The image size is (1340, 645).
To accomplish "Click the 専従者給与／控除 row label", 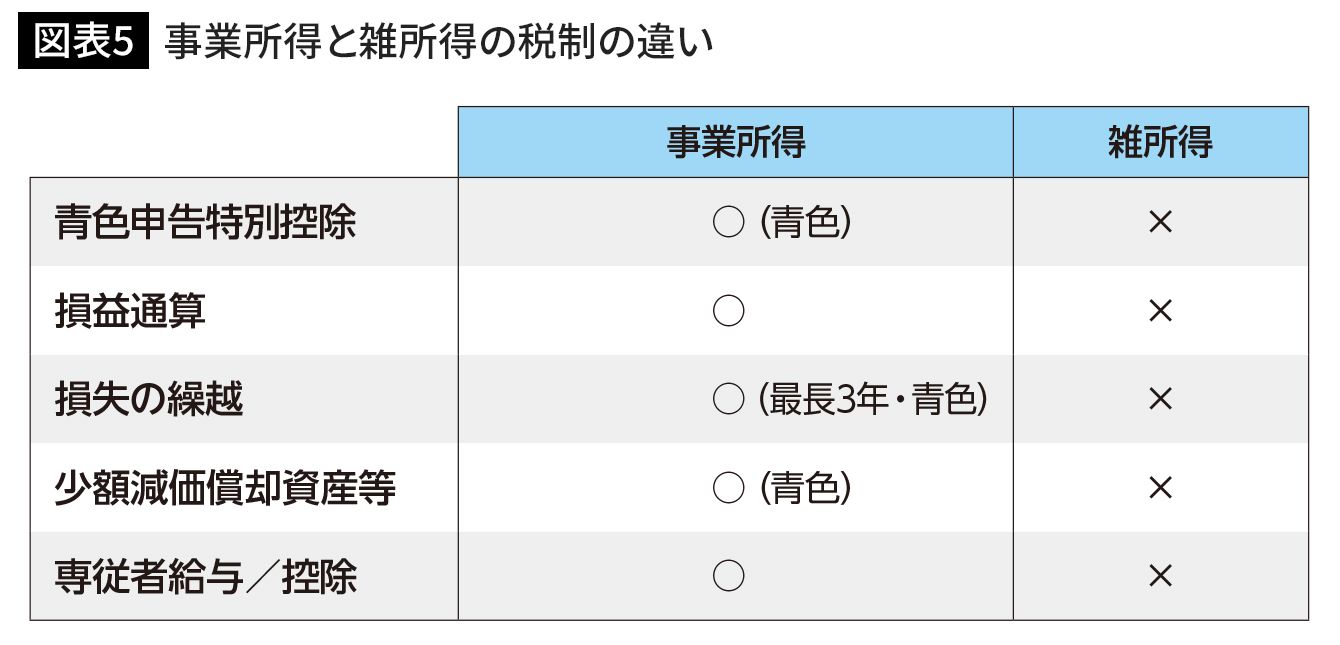I will (206, 576).
